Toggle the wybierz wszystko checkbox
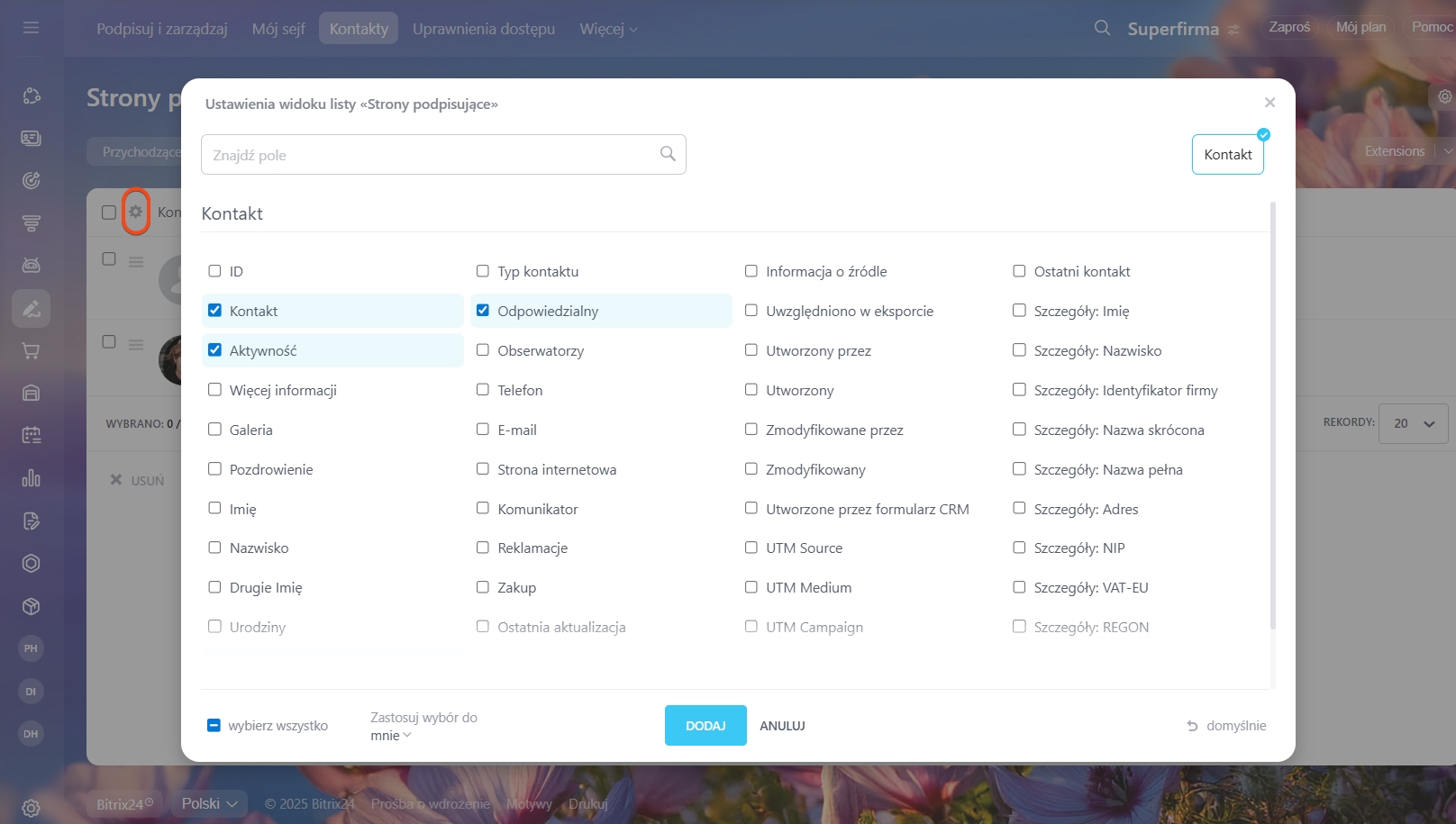The image size is (1456, 824). (x=214, y=726)
